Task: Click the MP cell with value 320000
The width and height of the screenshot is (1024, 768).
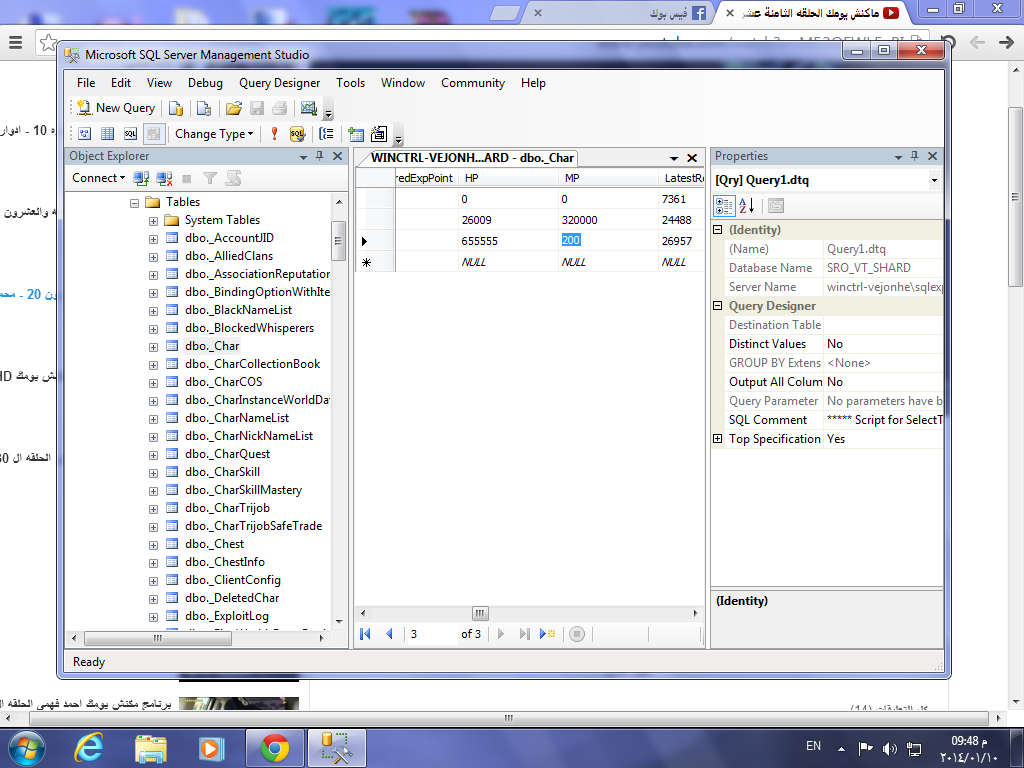Action: [x=609, y=220]
